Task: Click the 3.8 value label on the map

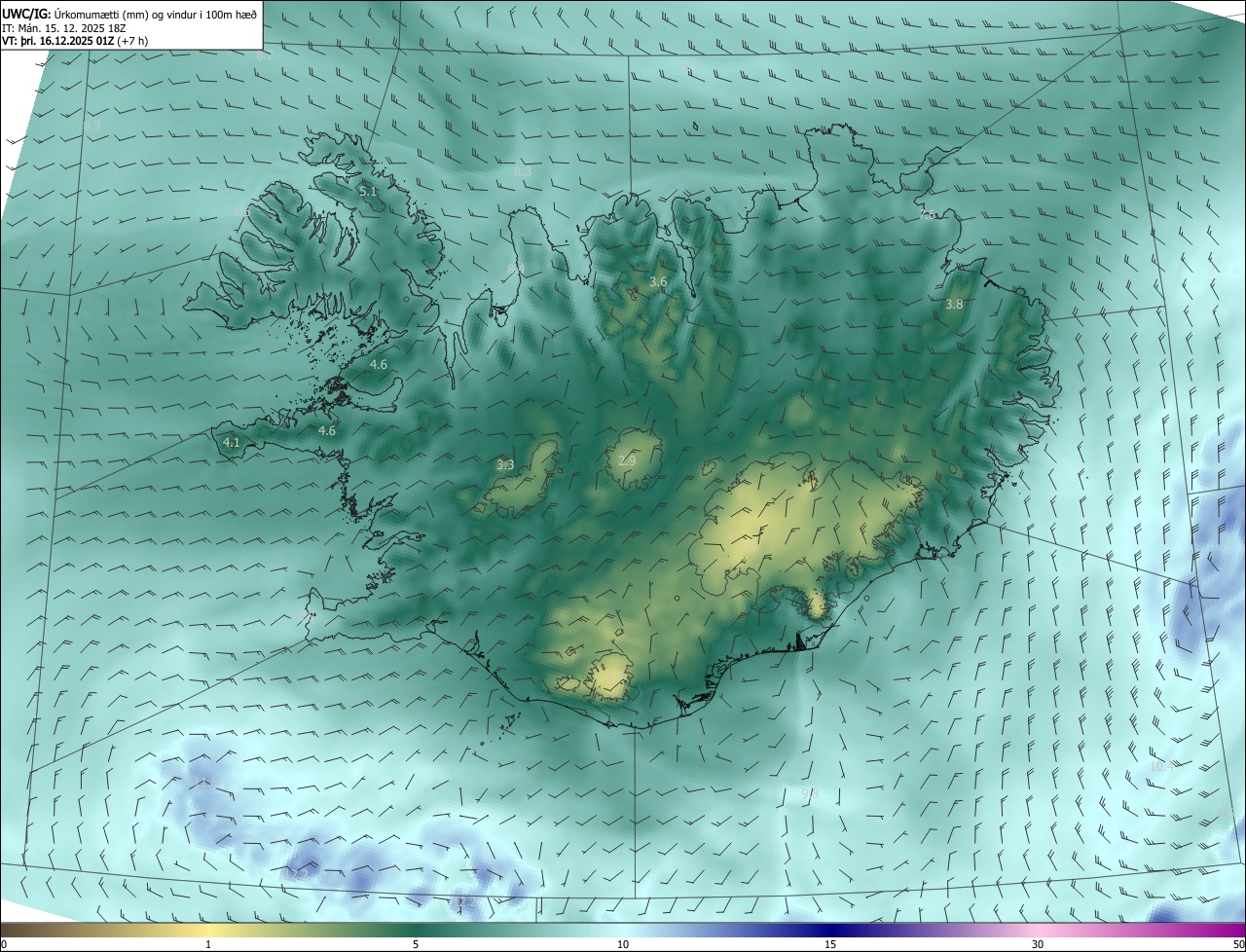Action: tap(954, 305)
